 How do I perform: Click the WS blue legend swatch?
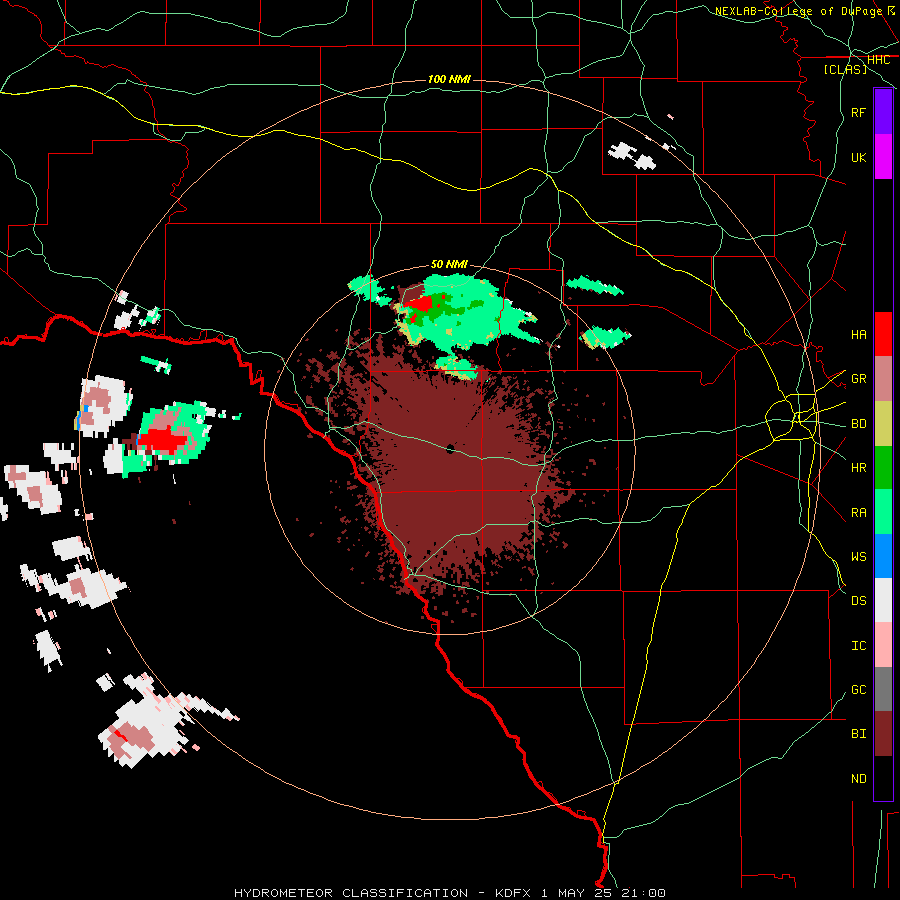883,556
